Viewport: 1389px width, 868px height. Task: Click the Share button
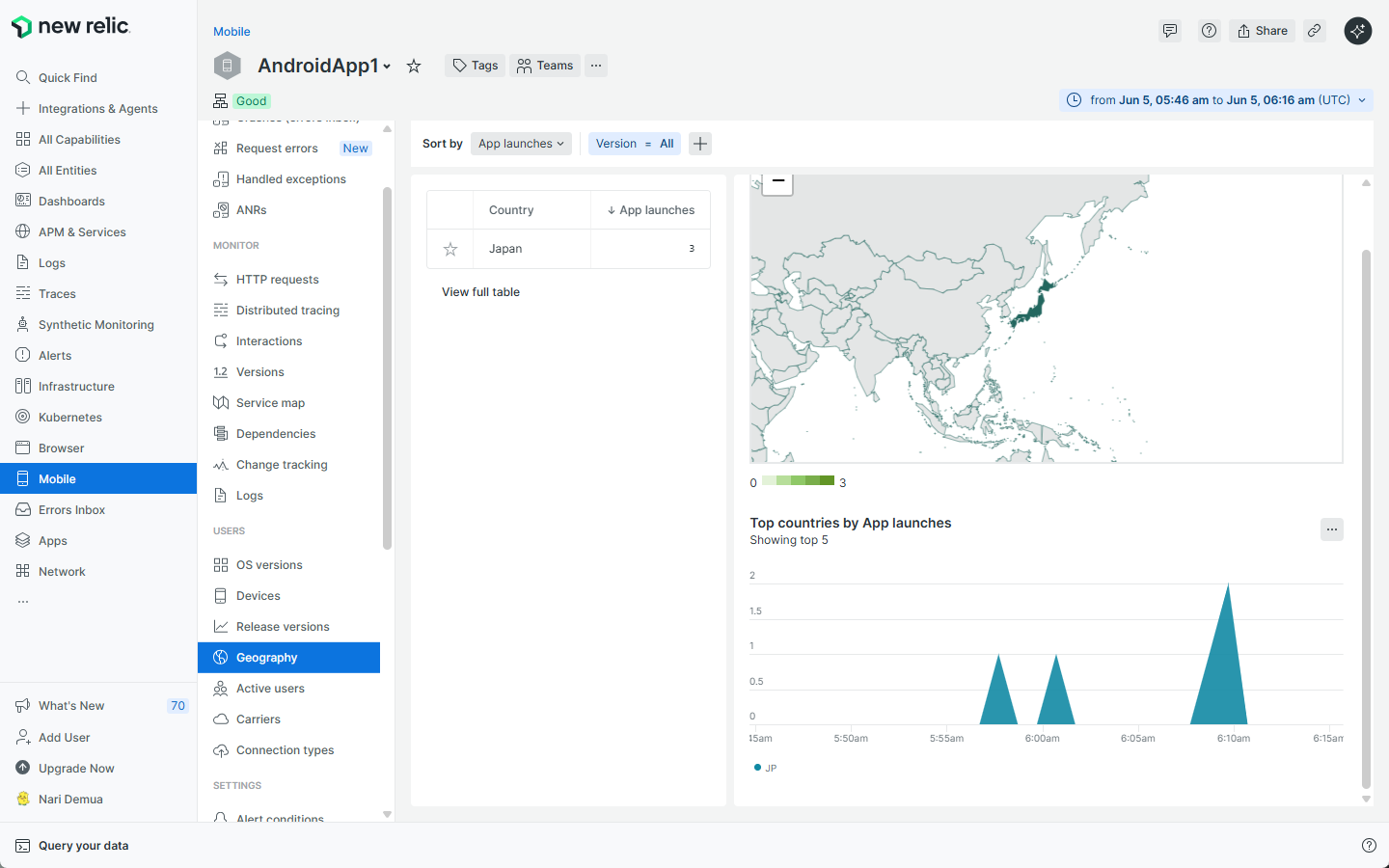[x=1262, y=31]
